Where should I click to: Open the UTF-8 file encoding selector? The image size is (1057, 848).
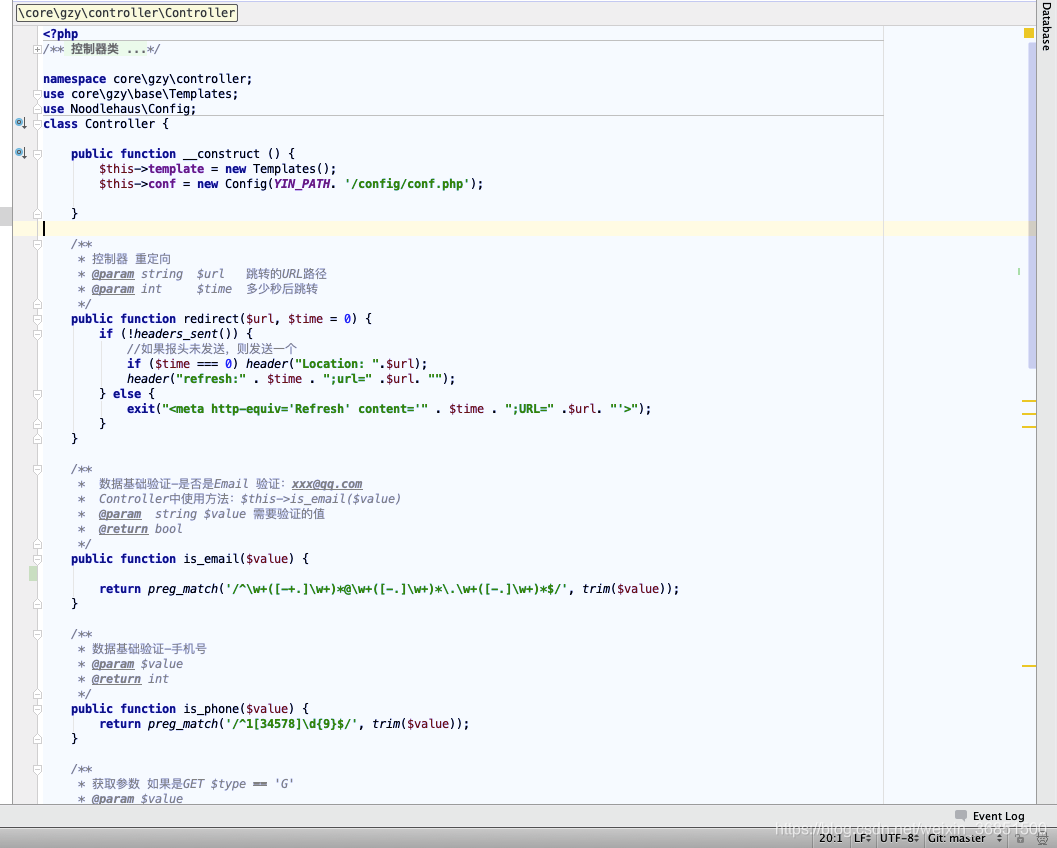(x=899, y=838)
